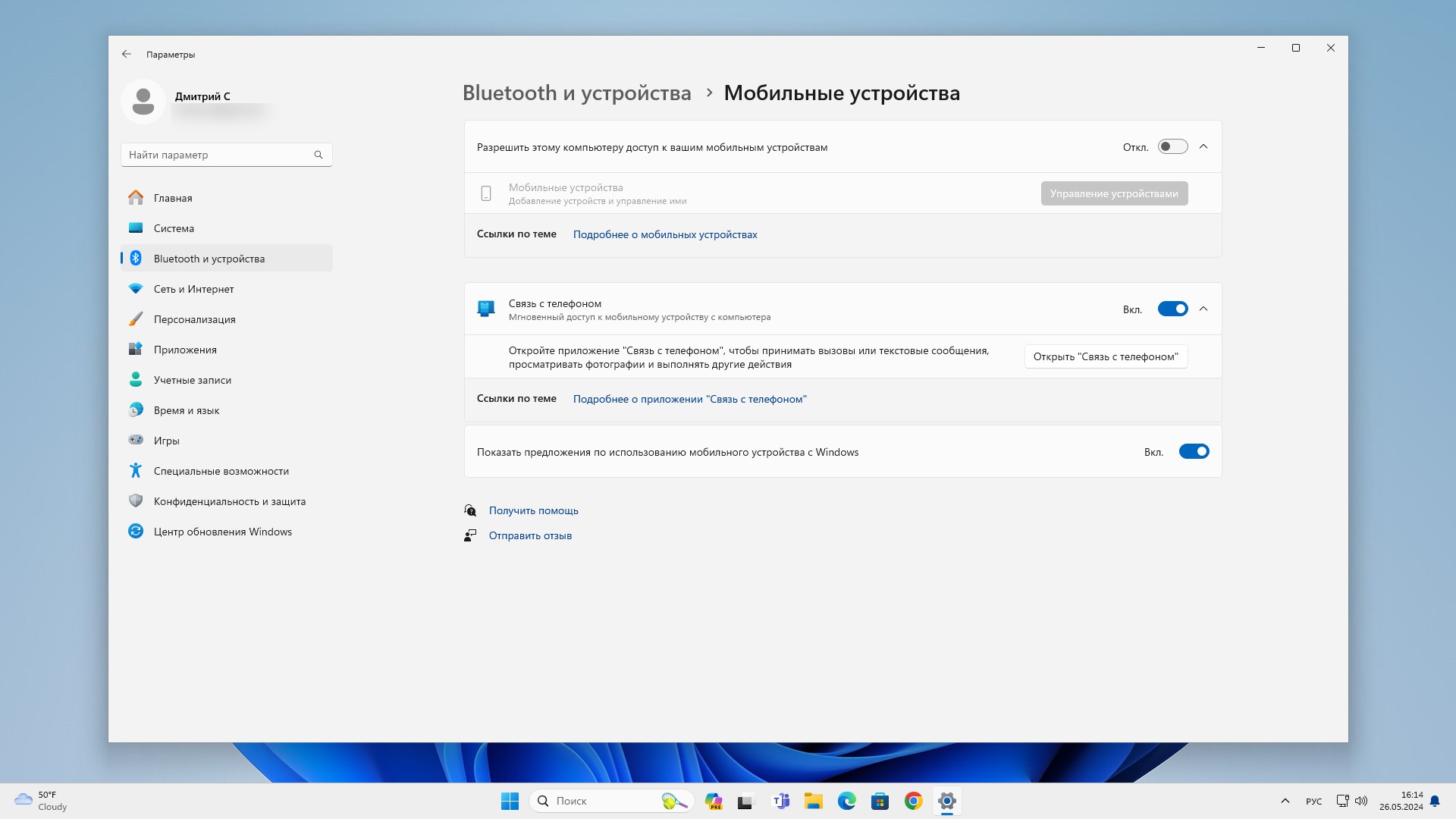
Task: Click the Центр обновления Windows sync icon
Action: (x=136, y=532)
